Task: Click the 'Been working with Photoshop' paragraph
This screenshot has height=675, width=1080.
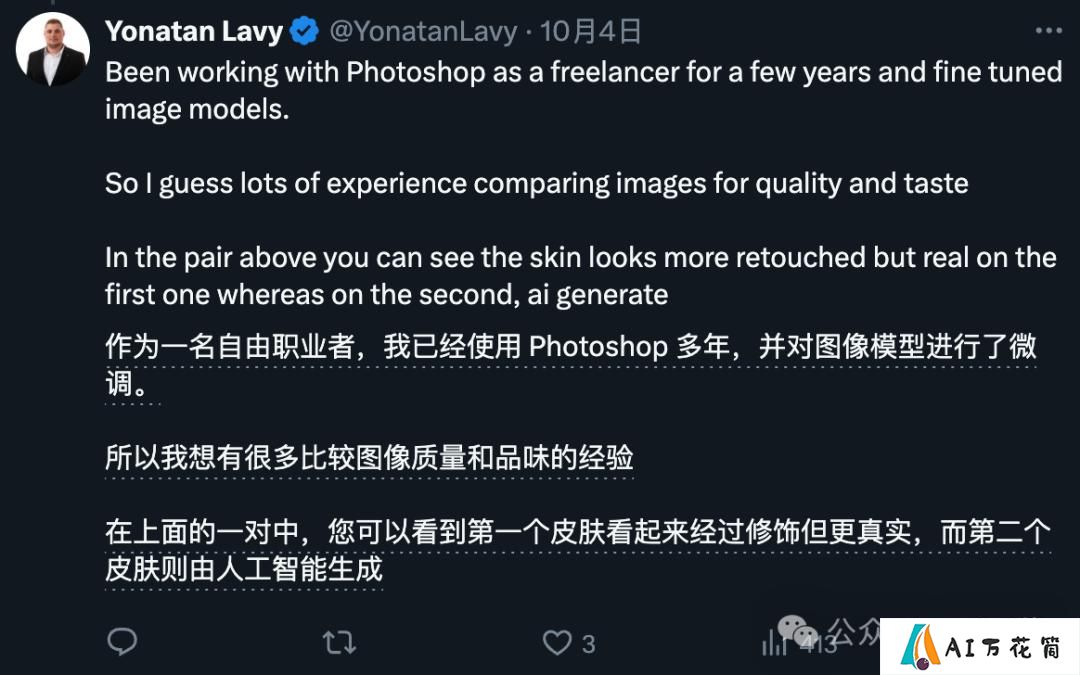Action: (583, 90)
